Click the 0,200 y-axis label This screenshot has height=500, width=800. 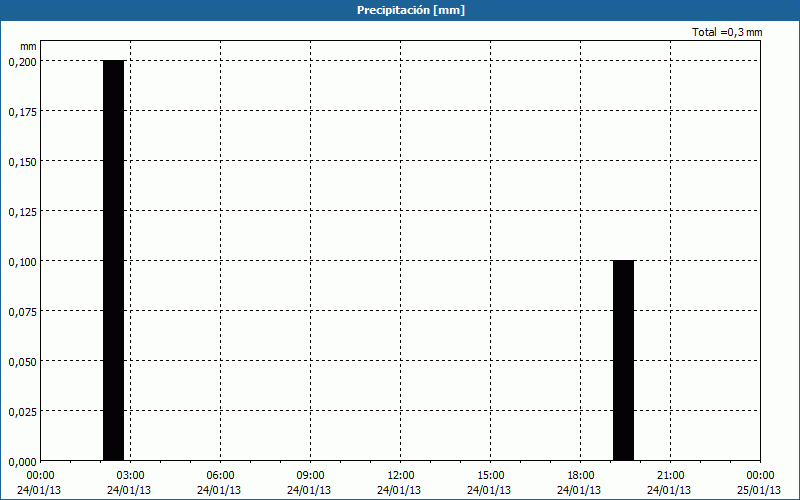pos(22,62)
